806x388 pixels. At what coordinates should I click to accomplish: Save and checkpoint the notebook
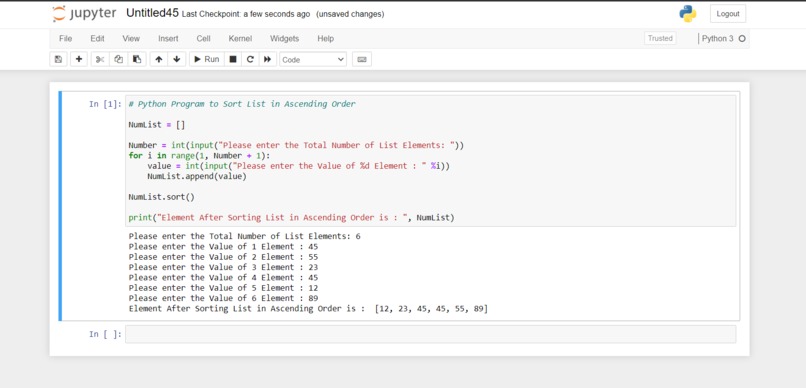coord(58,59)
